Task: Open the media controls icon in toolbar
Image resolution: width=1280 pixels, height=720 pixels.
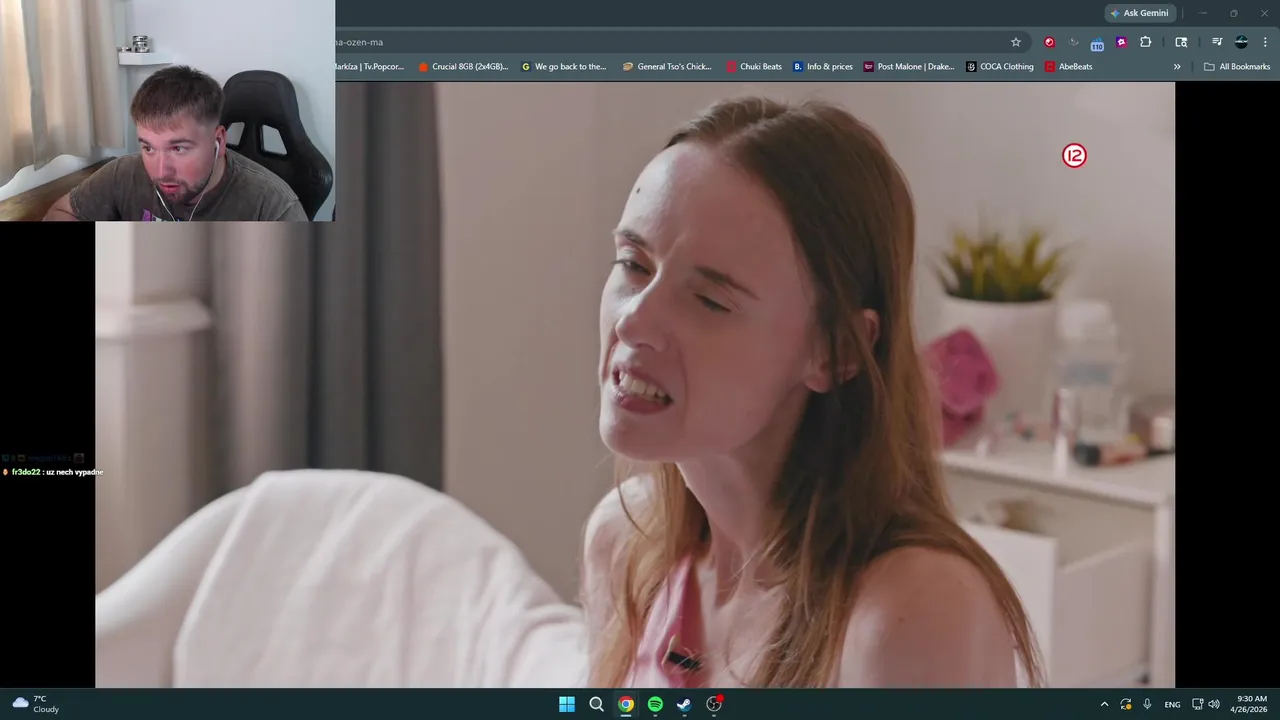Action: pos(1217,42)
